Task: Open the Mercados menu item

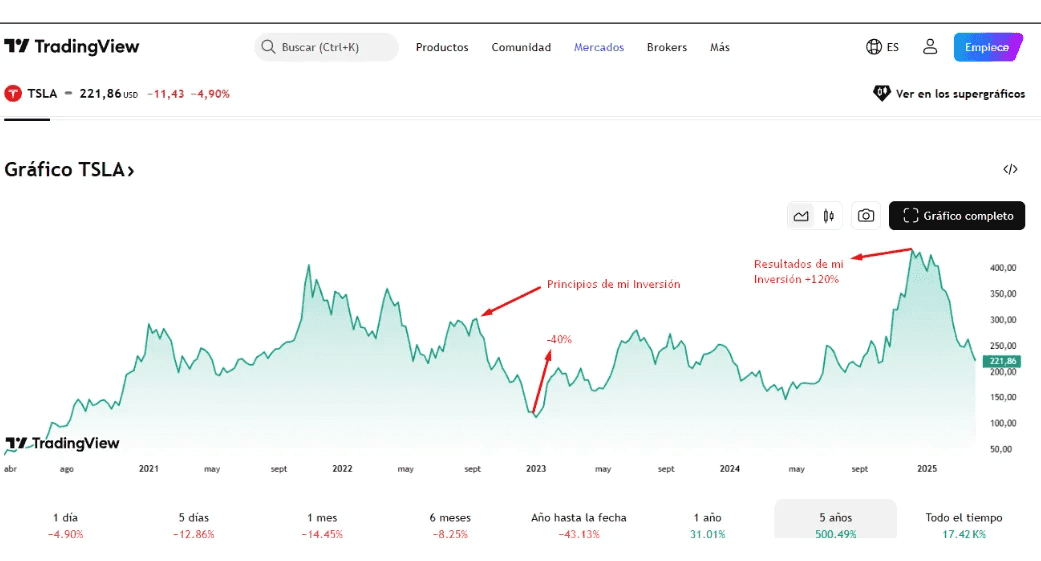Action: pos(599,47)
